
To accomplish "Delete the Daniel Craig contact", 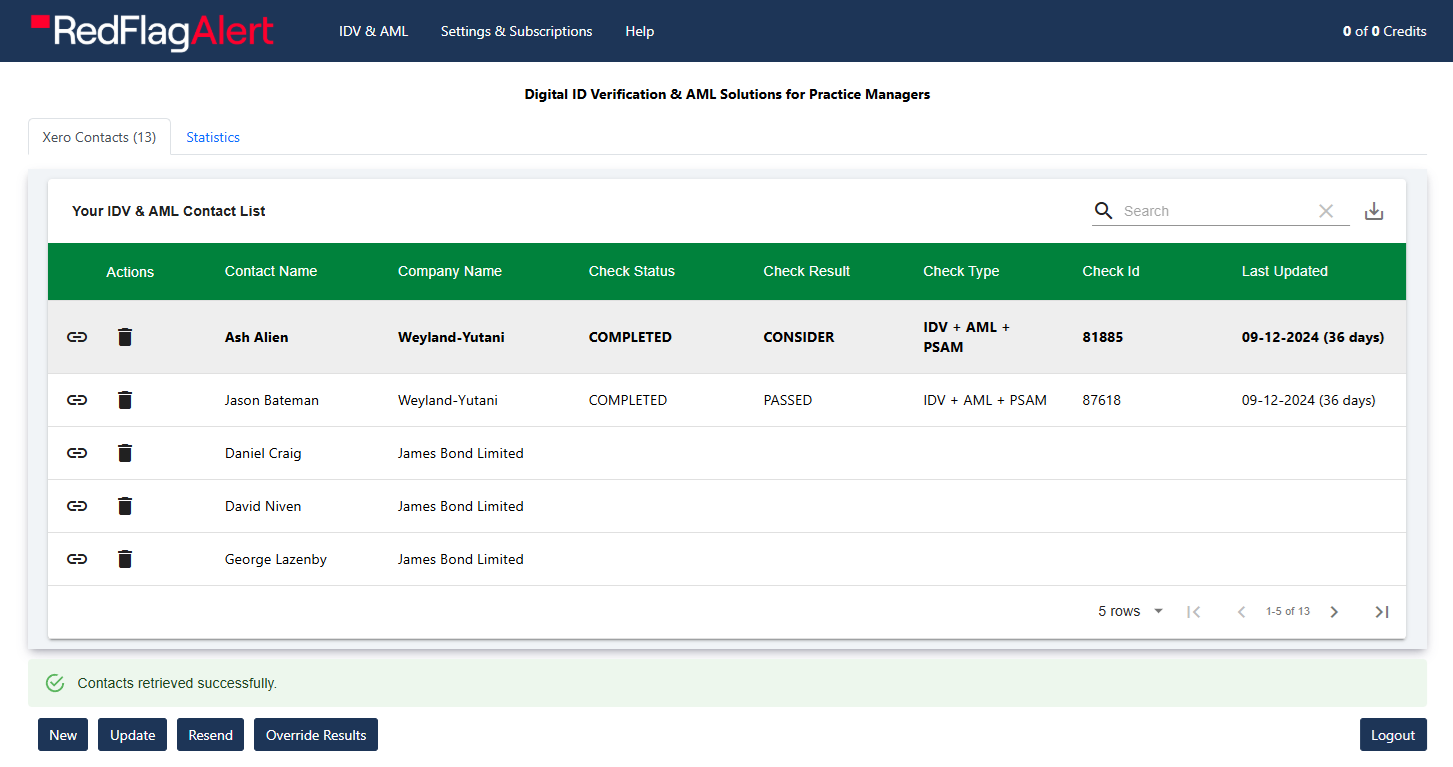I will coord(124,453).
